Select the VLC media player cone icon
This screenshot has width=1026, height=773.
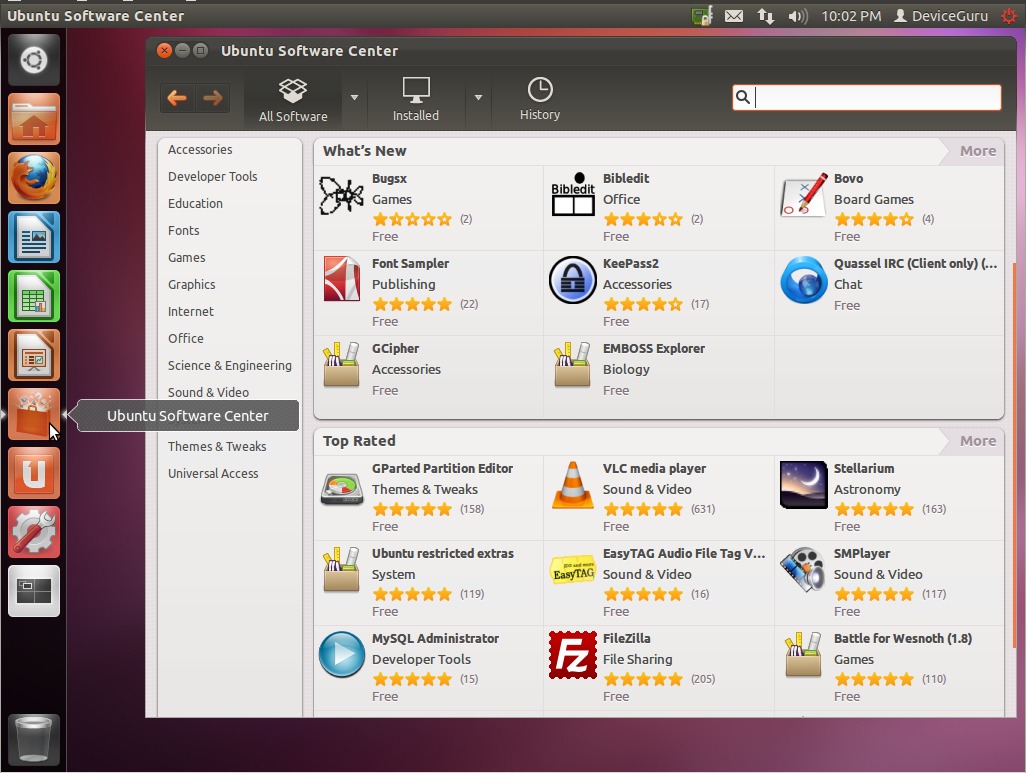pos(573,485)
